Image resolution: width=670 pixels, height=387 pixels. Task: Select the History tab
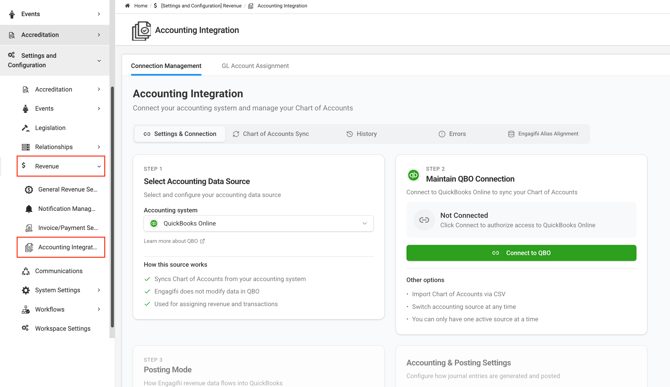click(x=361, y=134)
